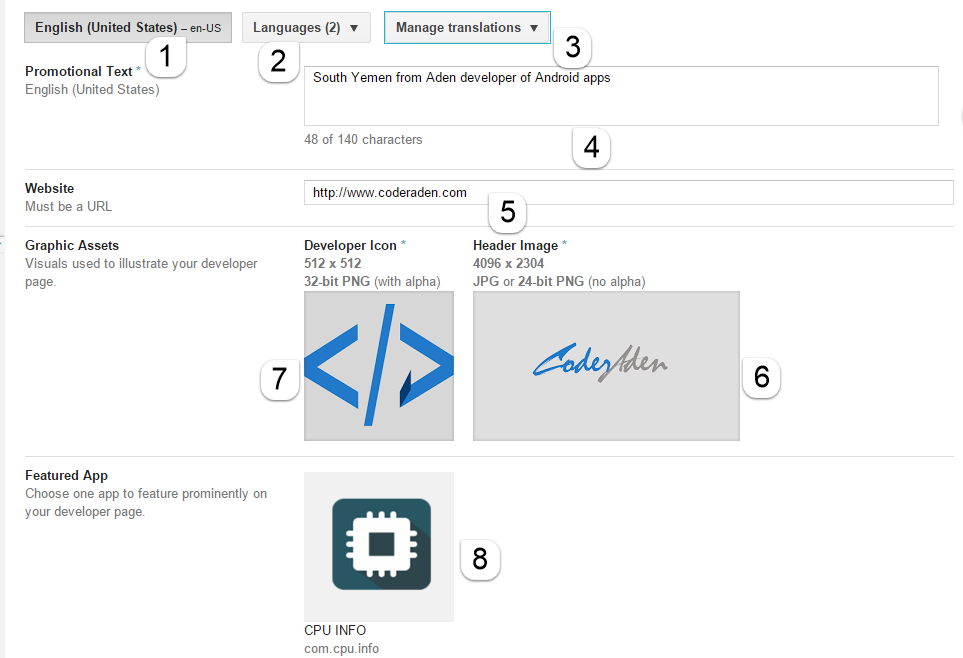Click the number 3 callout marker
963x658 pixels.
(572, 47)
